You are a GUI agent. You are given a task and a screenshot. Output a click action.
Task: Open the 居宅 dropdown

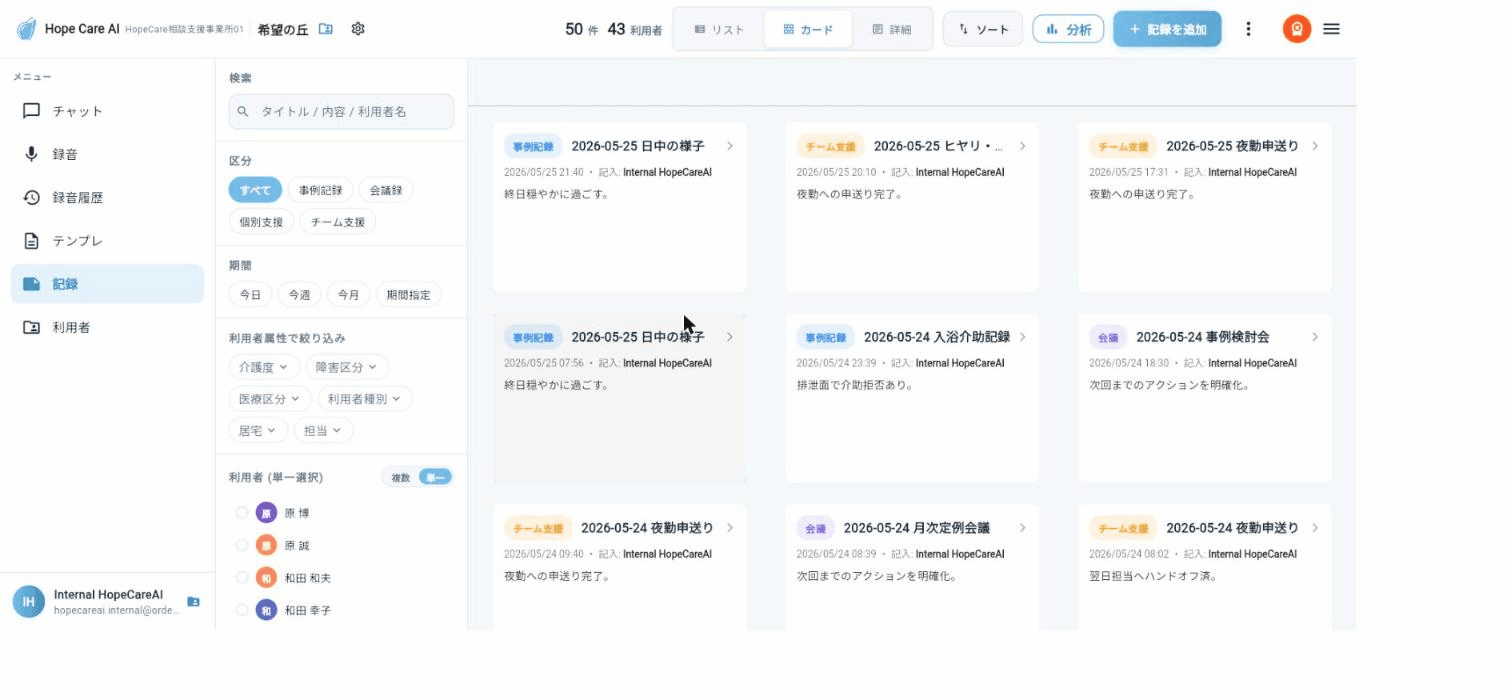258,430
